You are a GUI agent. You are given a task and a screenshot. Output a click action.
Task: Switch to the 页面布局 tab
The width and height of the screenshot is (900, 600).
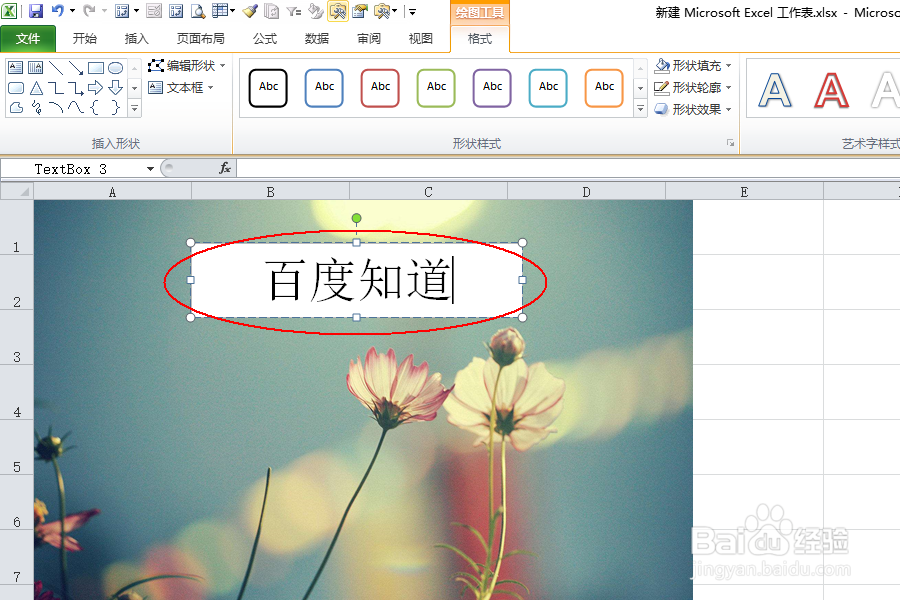click(x=200, y=38)
